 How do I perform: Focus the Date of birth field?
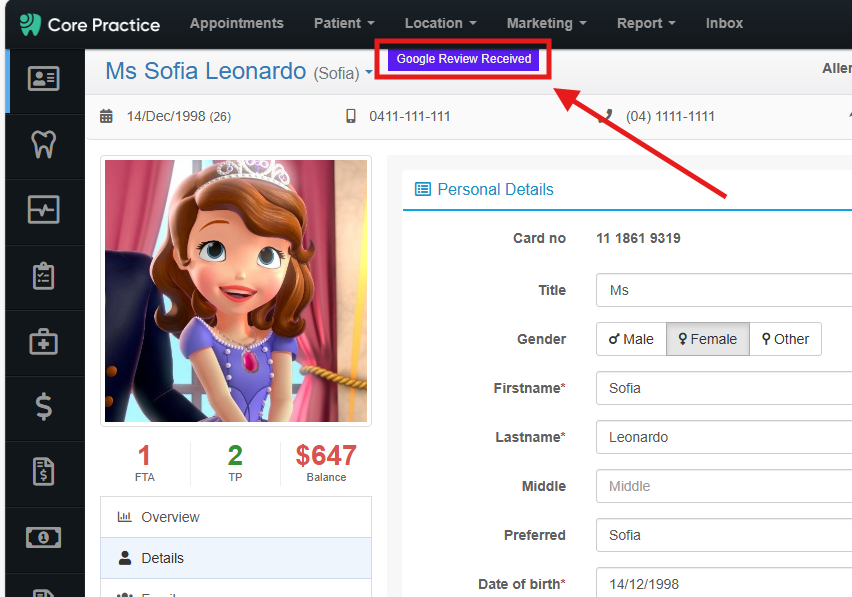[x=724, y=582]
